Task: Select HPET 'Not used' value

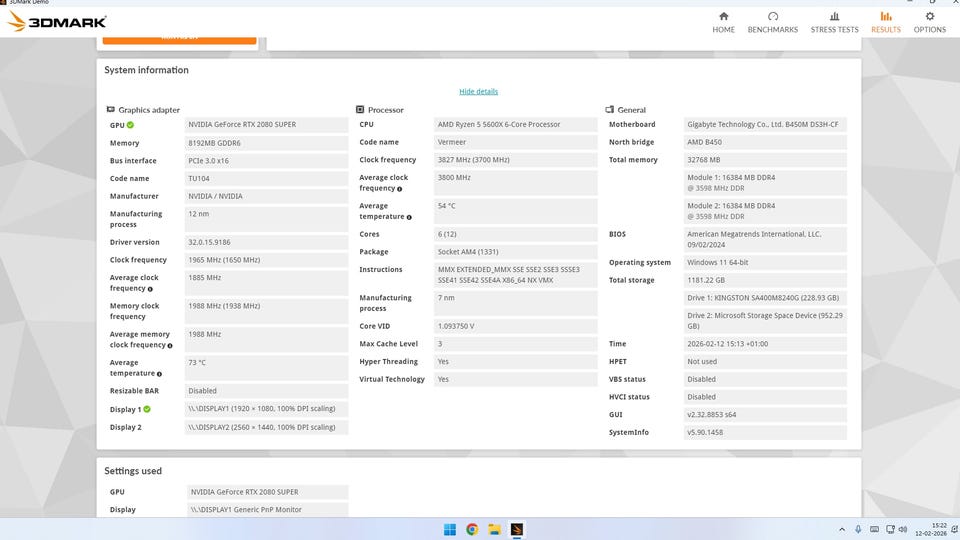Action: [x=765, y=362]
